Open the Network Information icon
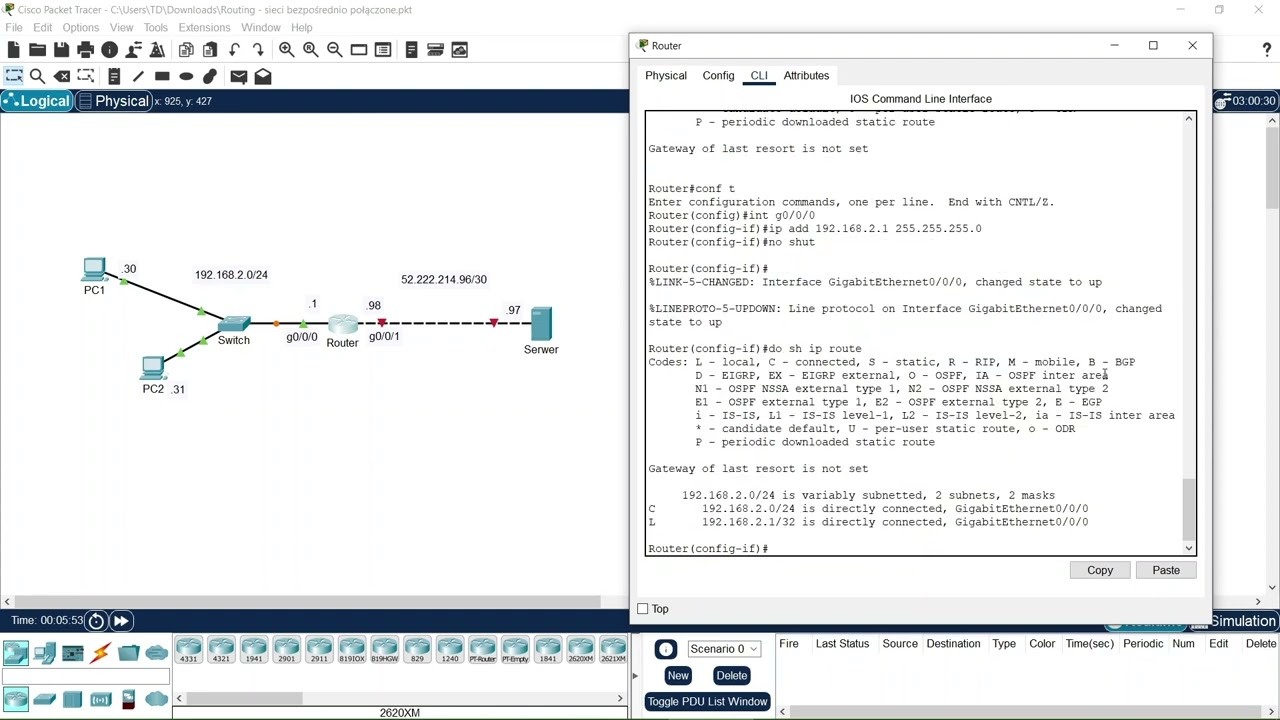The width and height of the screenshot is (1280, 720). click(x=110, y=49)
